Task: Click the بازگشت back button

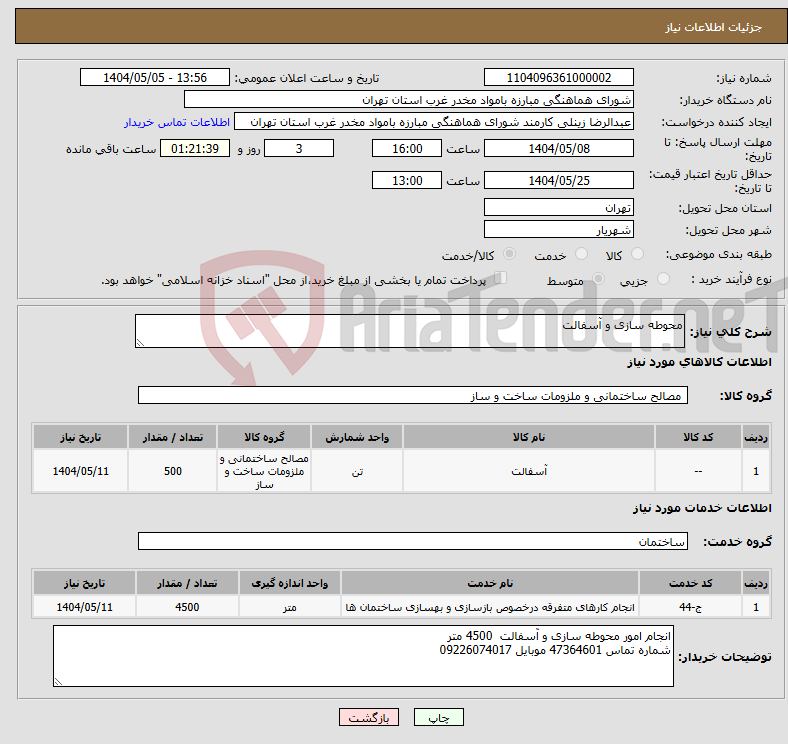Action: (369, 717)
